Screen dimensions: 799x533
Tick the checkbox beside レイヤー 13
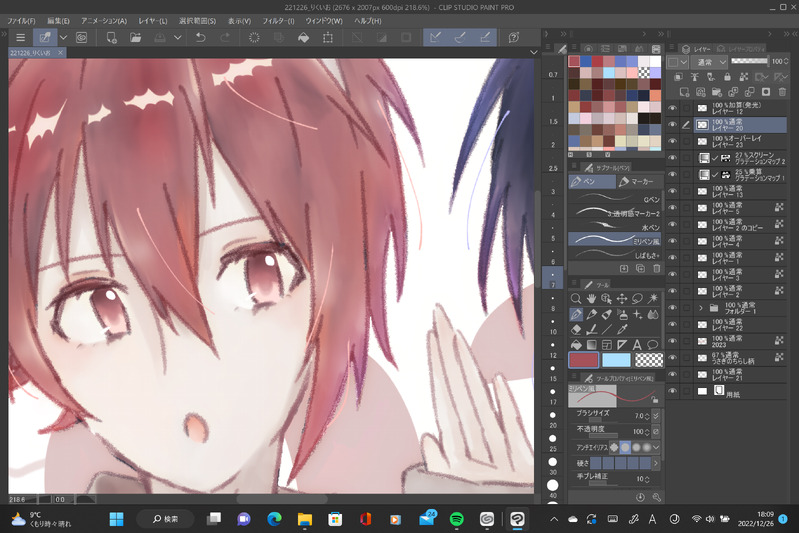(686, 191)
